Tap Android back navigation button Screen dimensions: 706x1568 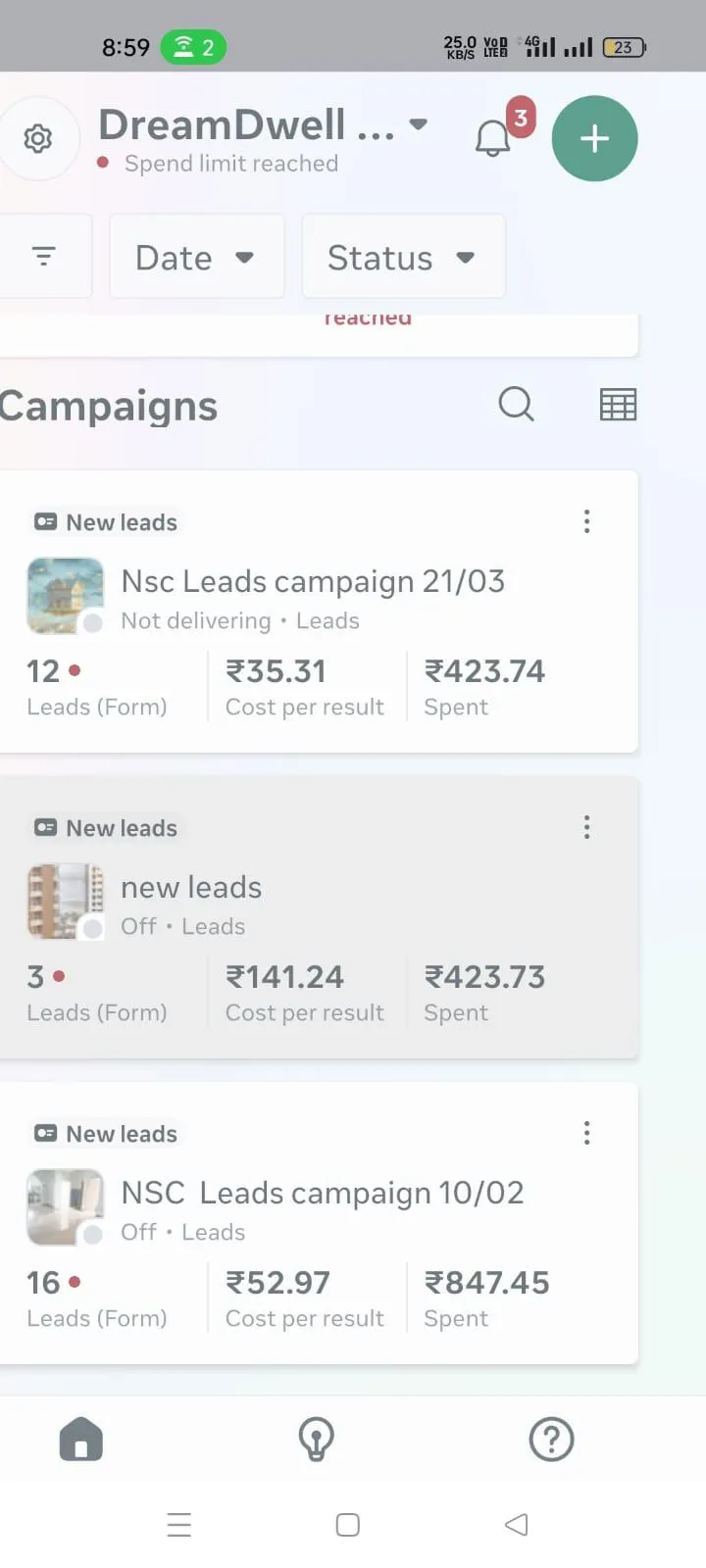click(x=516, y=1524)
